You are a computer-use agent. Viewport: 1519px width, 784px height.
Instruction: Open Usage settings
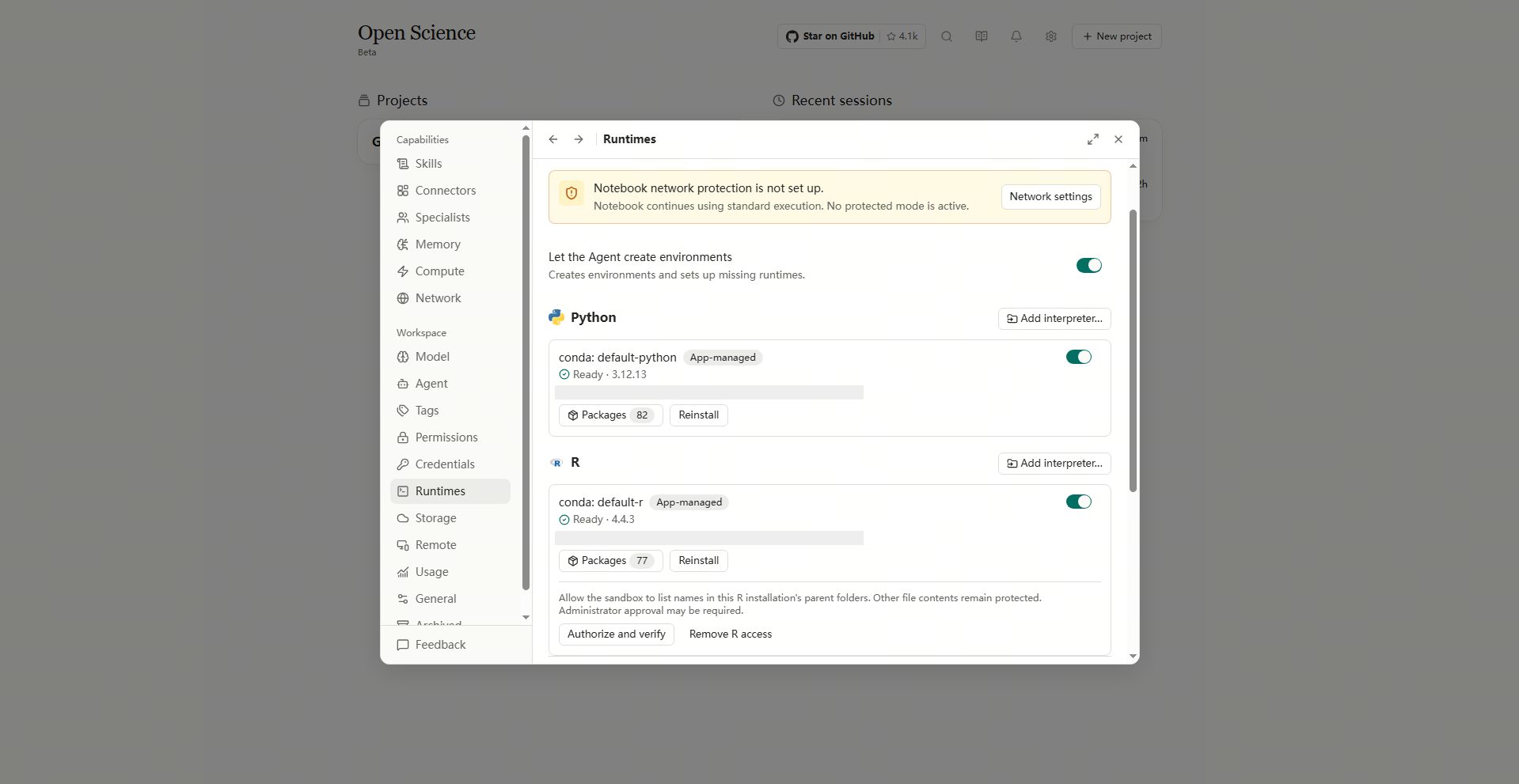tap(450, 572)
